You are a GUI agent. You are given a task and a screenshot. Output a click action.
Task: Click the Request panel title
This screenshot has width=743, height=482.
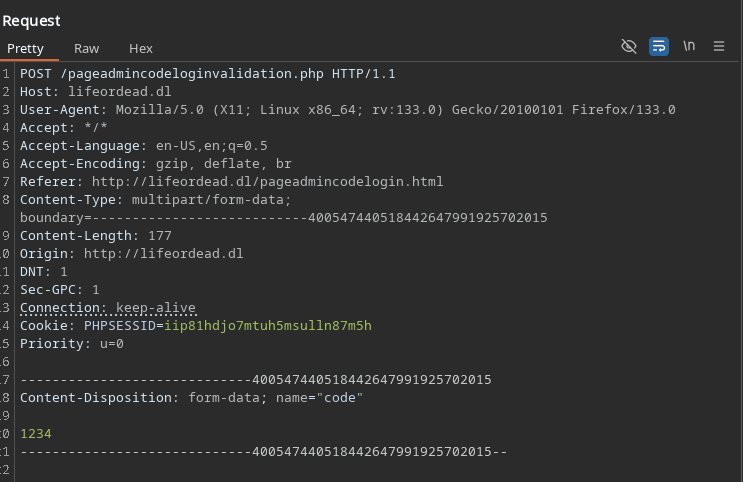[x=32, y=20]
